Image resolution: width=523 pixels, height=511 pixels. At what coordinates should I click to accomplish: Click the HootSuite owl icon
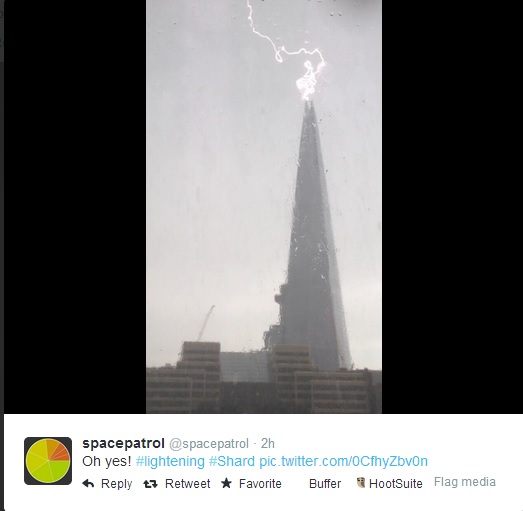click(x=361, y=483)
